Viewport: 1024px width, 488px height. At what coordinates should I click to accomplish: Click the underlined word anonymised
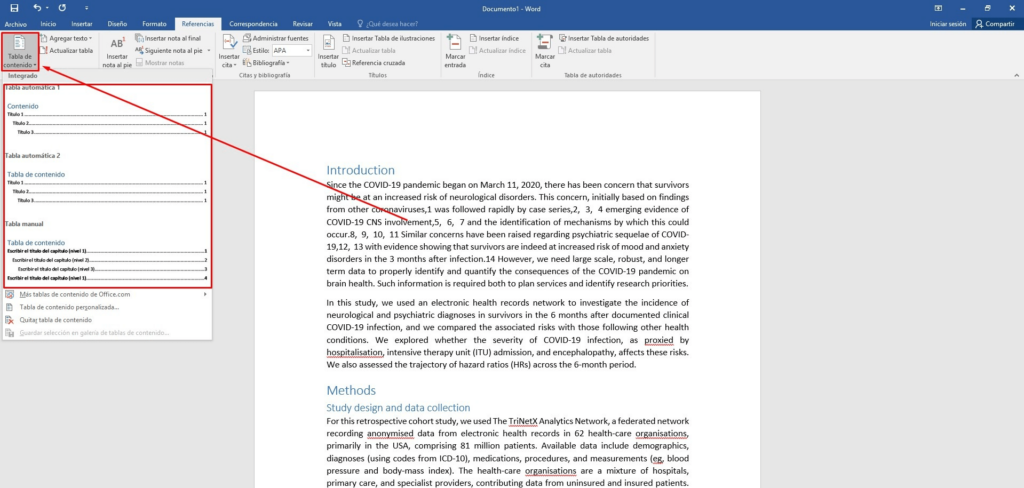(x=388, y=434)
